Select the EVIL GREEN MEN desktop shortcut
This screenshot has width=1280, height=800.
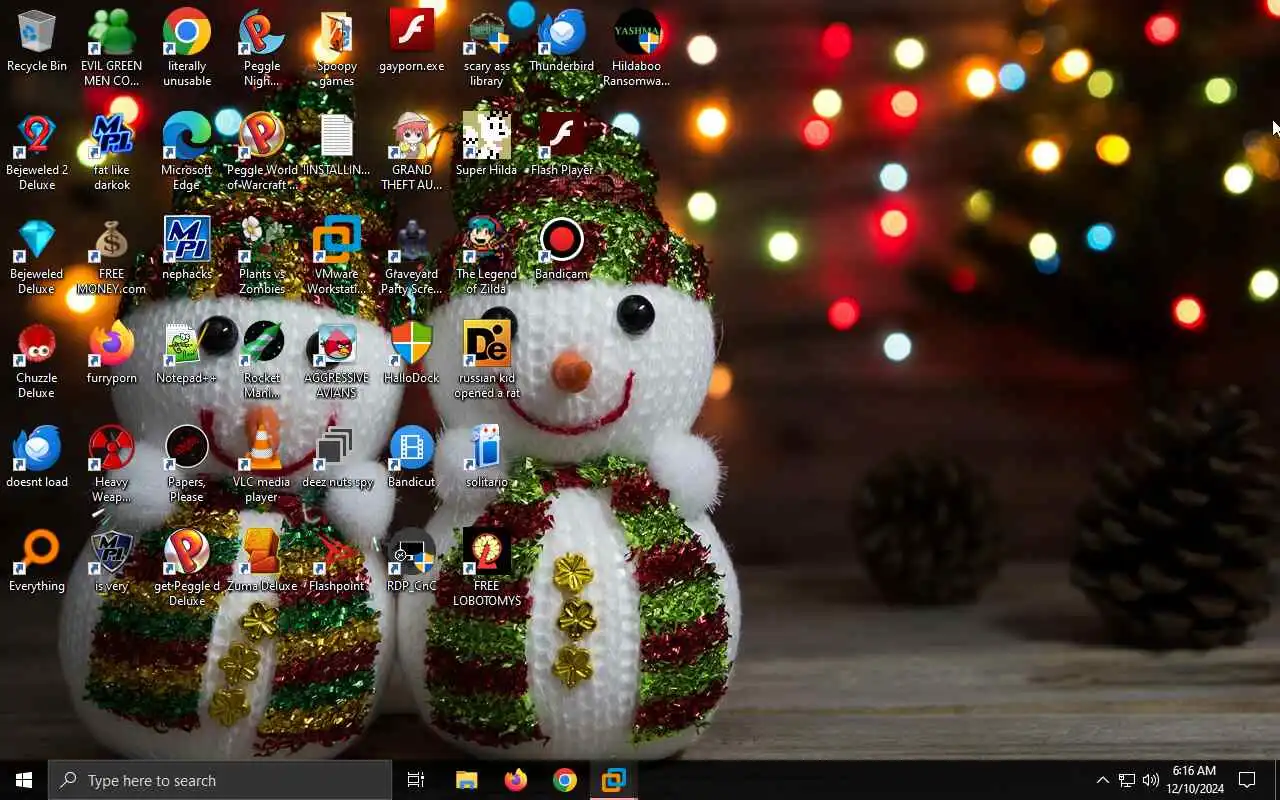click(x=111, y=48)
